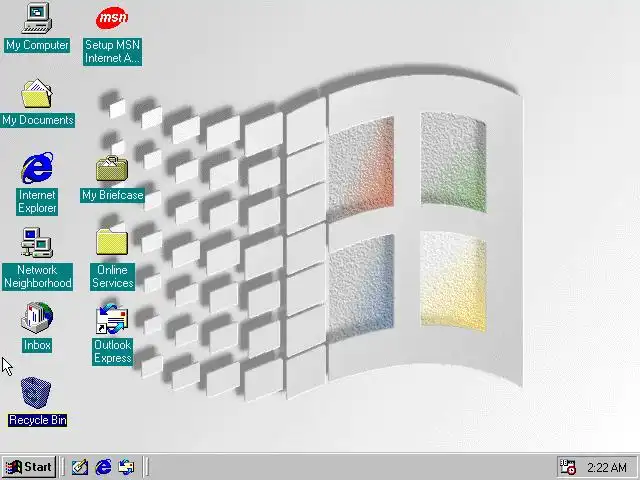640x480 pixels.
Task: Launch Internet Explorer from Quick Launch
Action: pyautogui.click(x=103, y=467)
